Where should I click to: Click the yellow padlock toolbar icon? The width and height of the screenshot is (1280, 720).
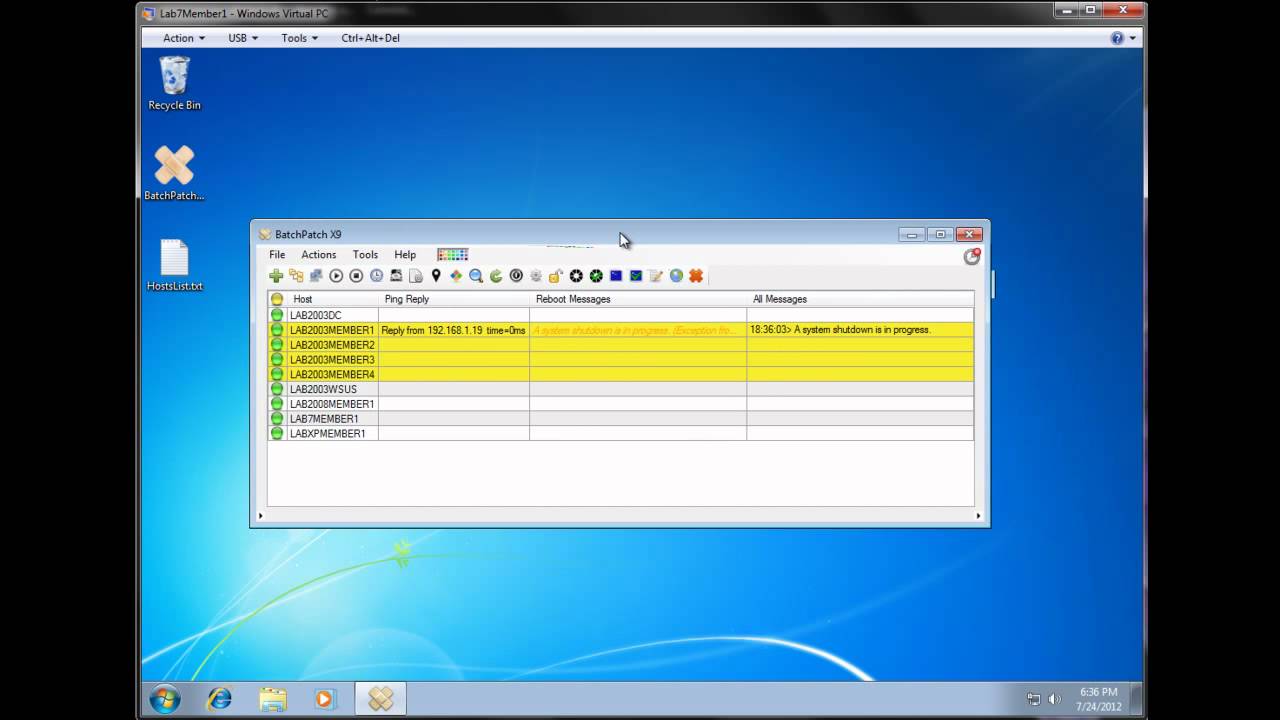556,276
